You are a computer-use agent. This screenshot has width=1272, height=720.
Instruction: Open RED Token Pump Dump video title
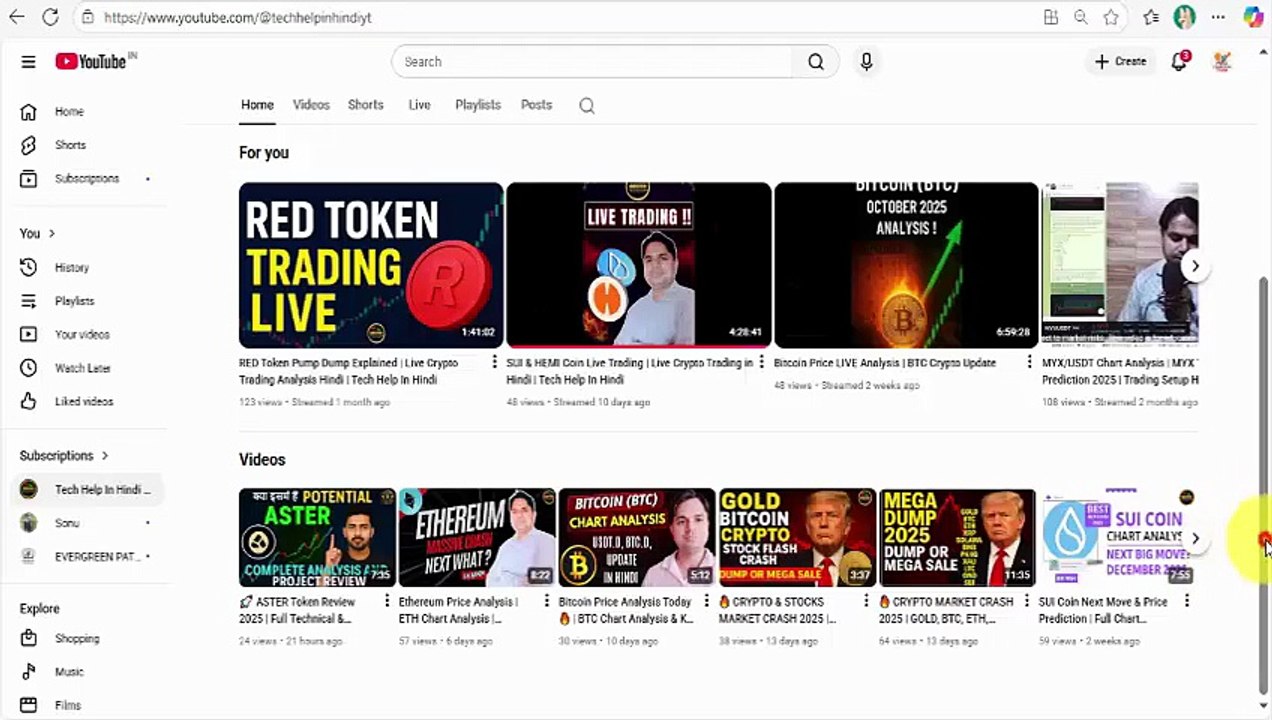[348, 371]
